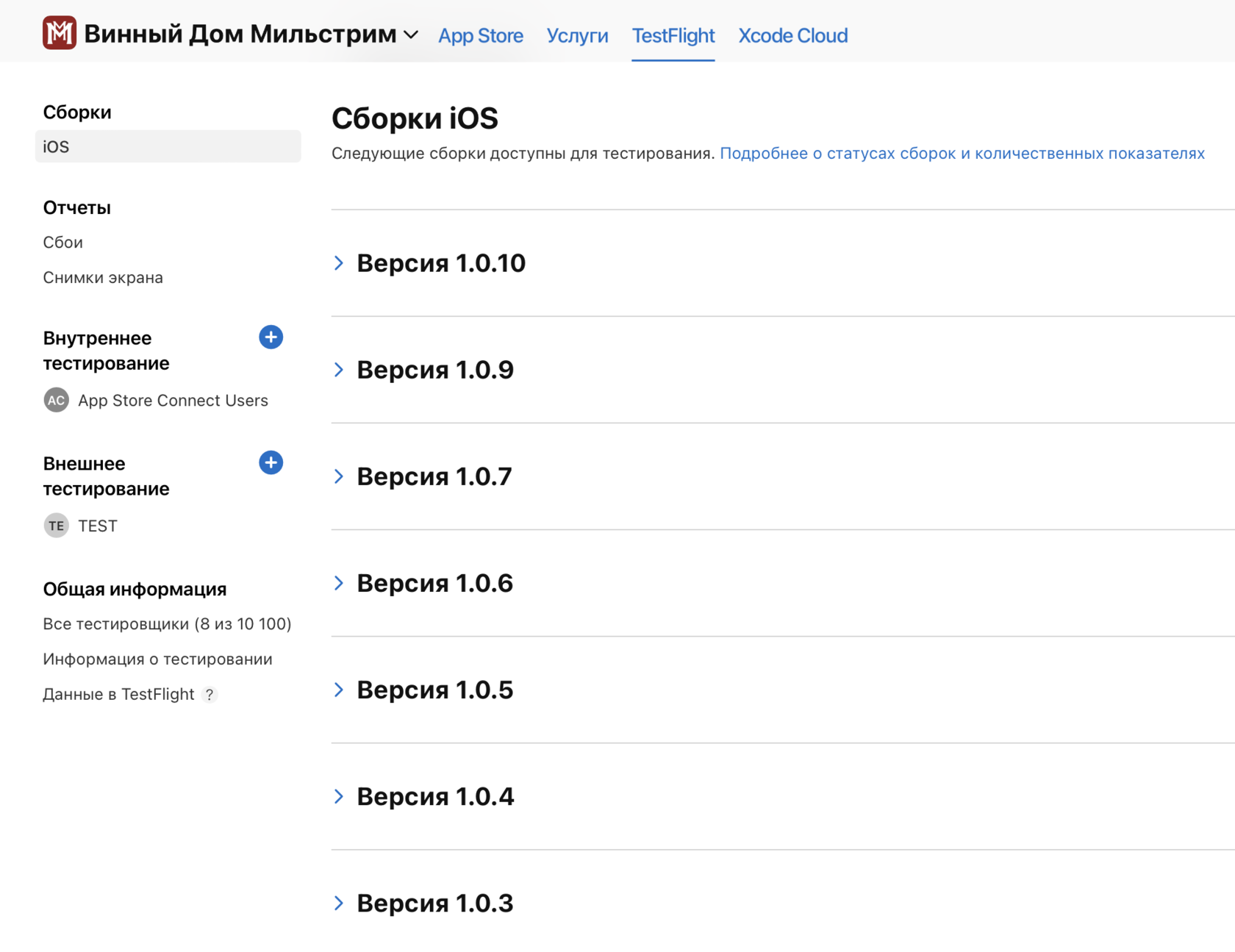1235x952 pixels.
Task: Open Сбои crash reports
Action: tap(63, 243)
